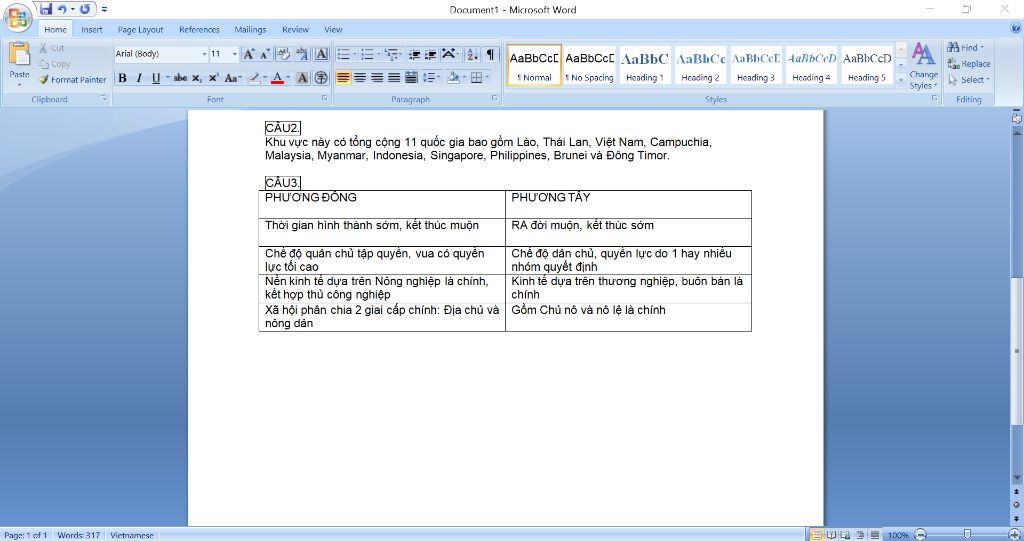Open the Review tab
Screen dimensions: 1024x541
pos(295,29)
